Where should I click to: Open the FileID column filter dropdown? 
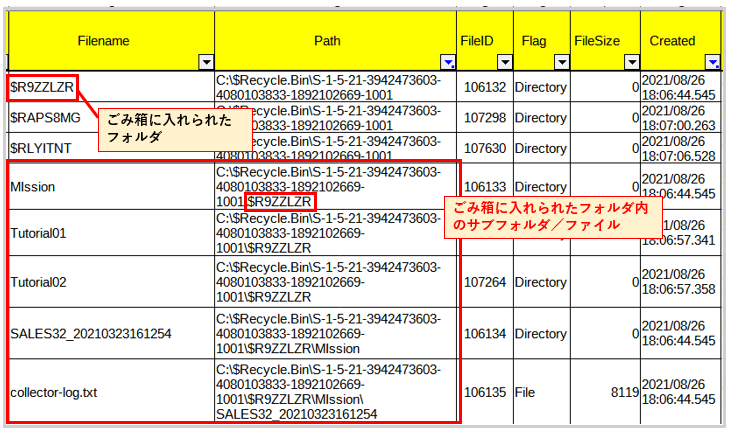coord(505,62)
